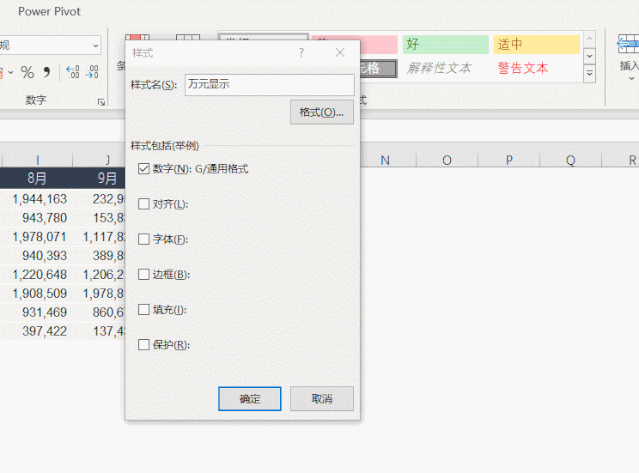Viewport: 639px width, 473px height.
Task: Open help in the 样式 dialog
Action: click(x=301, y=52)
